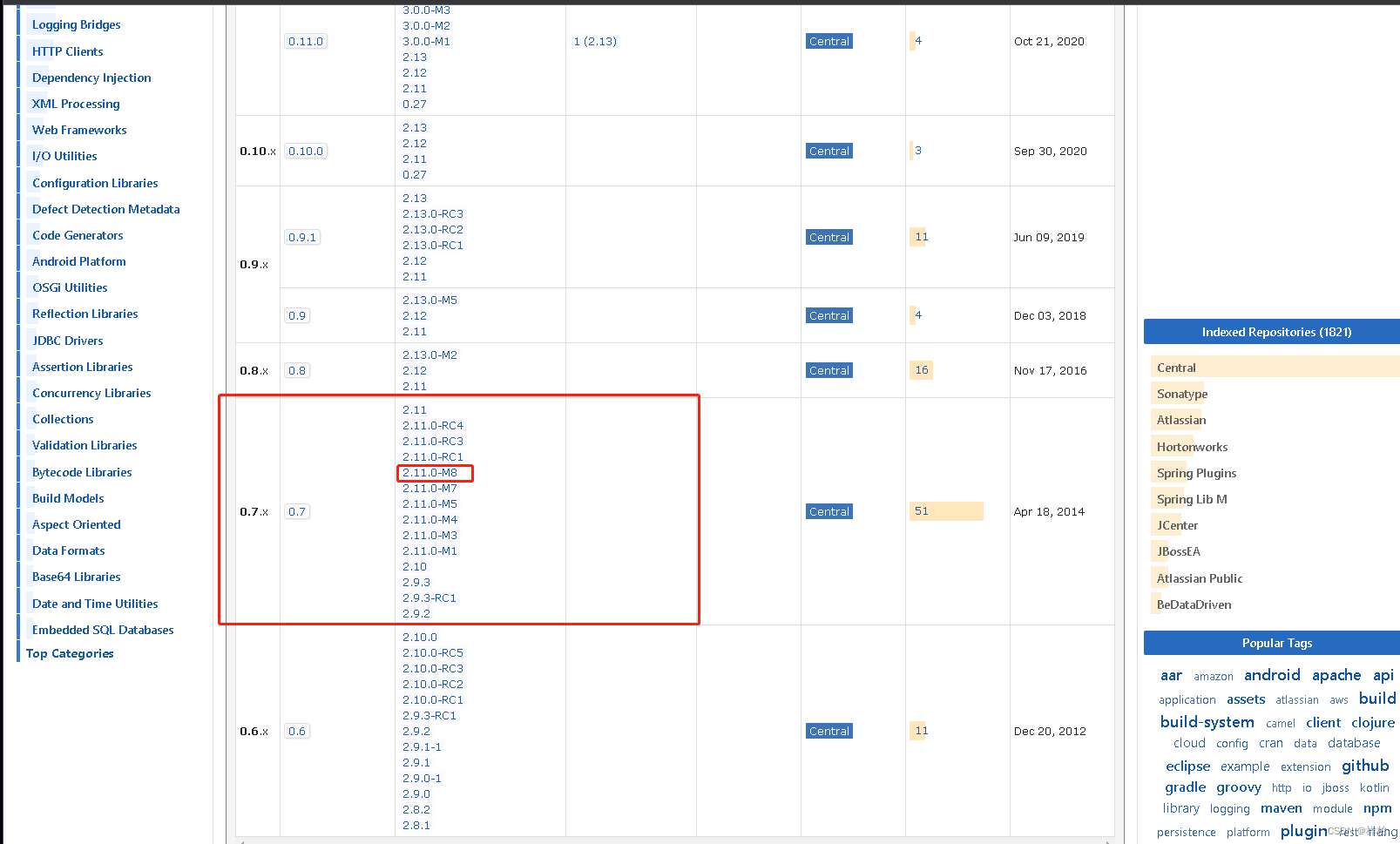Open XML Processing category

tap(76, 104)
